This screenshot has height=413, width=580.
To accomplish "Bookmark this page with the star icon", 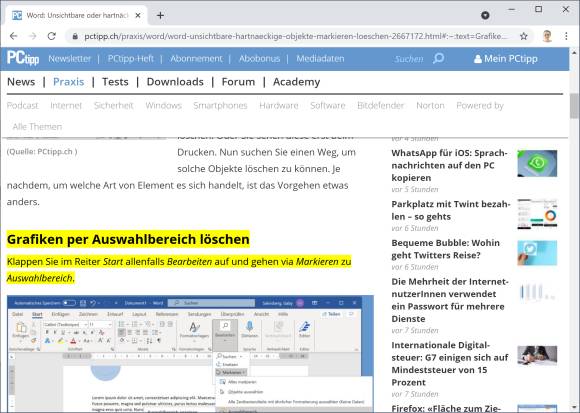I will [523, 36].
